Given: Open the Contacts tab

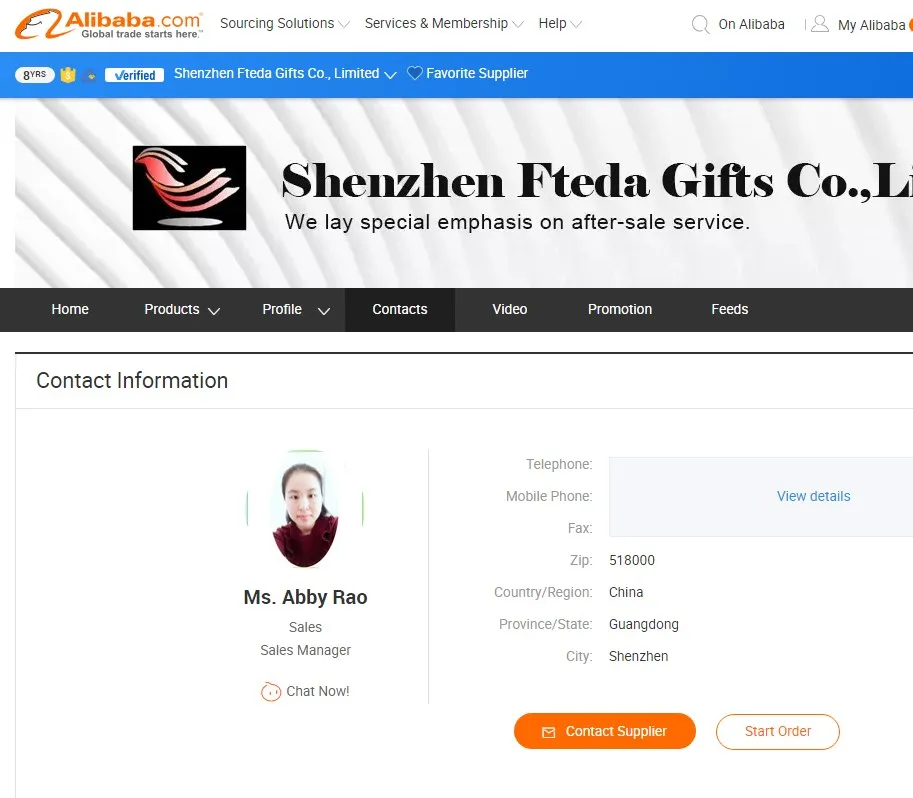Looking at the screenshot, I should [400, 309].
